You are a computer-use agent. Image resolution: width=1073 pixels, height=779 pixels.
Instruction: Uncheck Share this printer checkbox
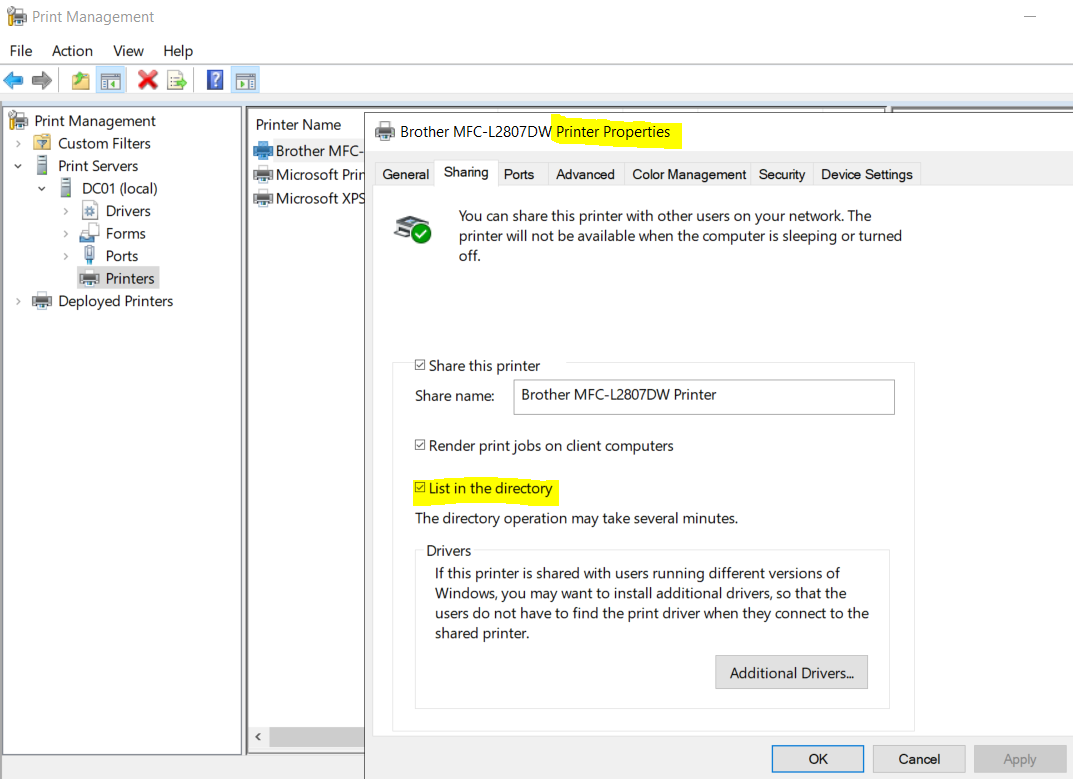(x=420, y=365)
